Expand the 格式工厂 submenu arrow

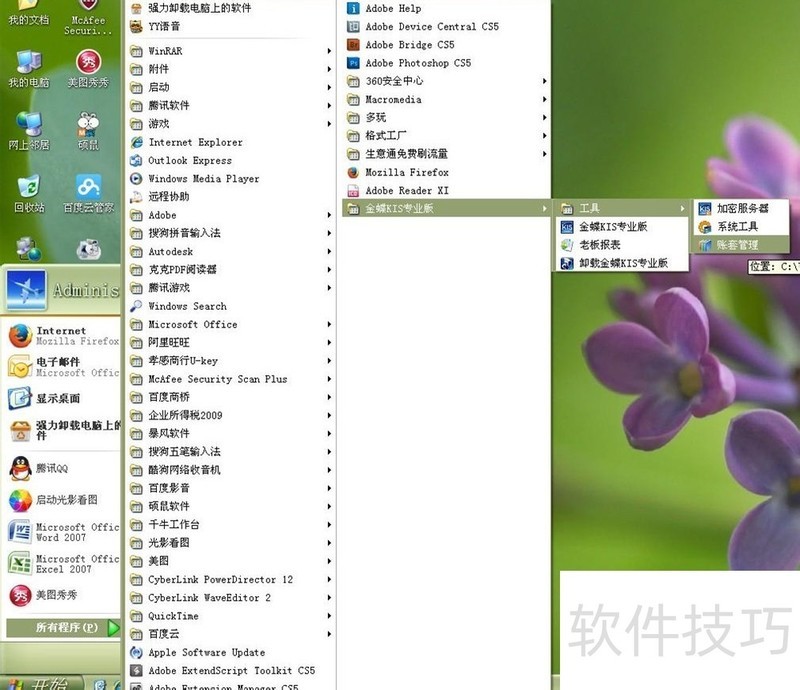[545, 136]
